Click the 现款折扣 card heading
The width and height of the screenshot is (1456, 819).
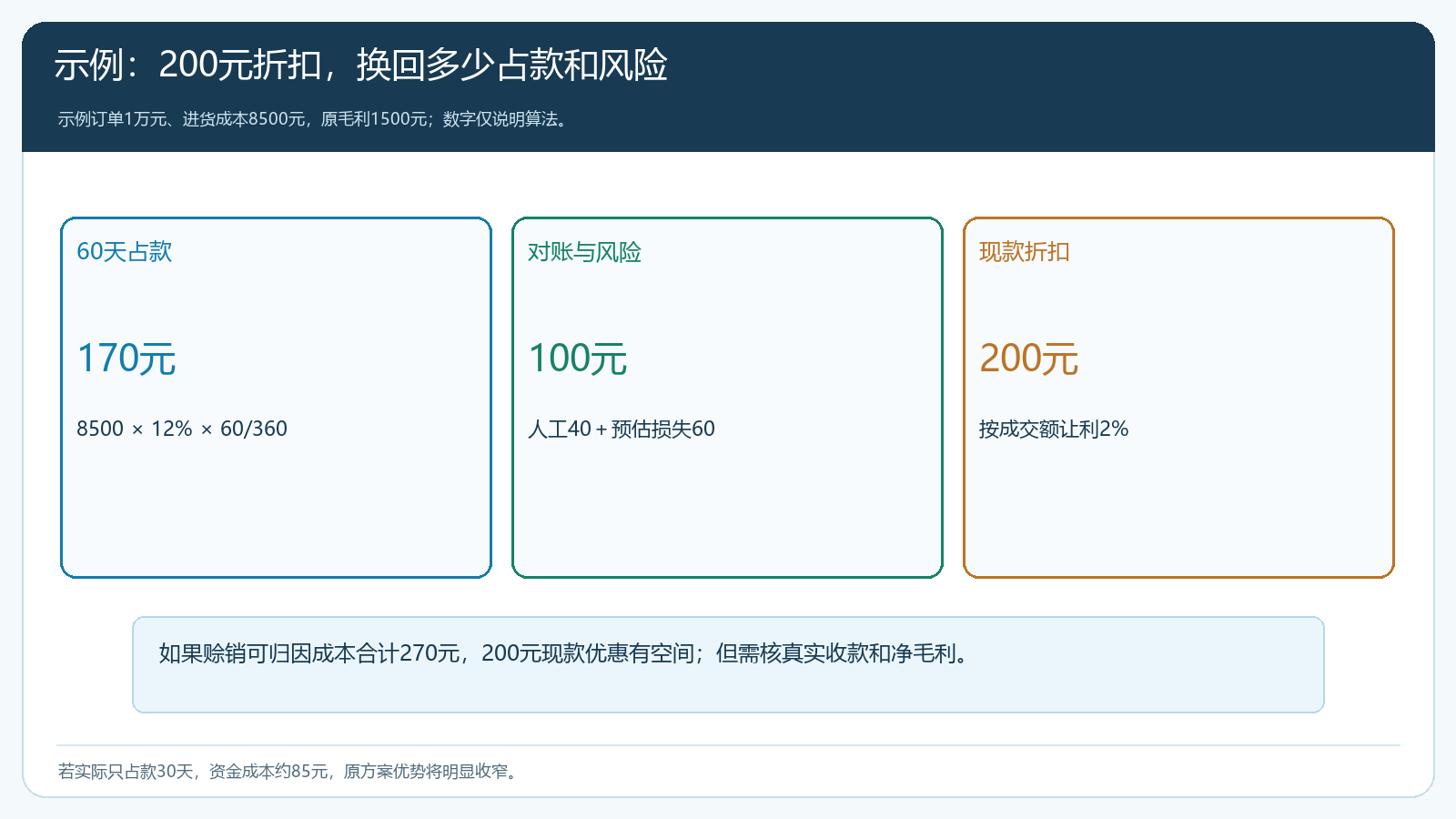point(1025,252)
